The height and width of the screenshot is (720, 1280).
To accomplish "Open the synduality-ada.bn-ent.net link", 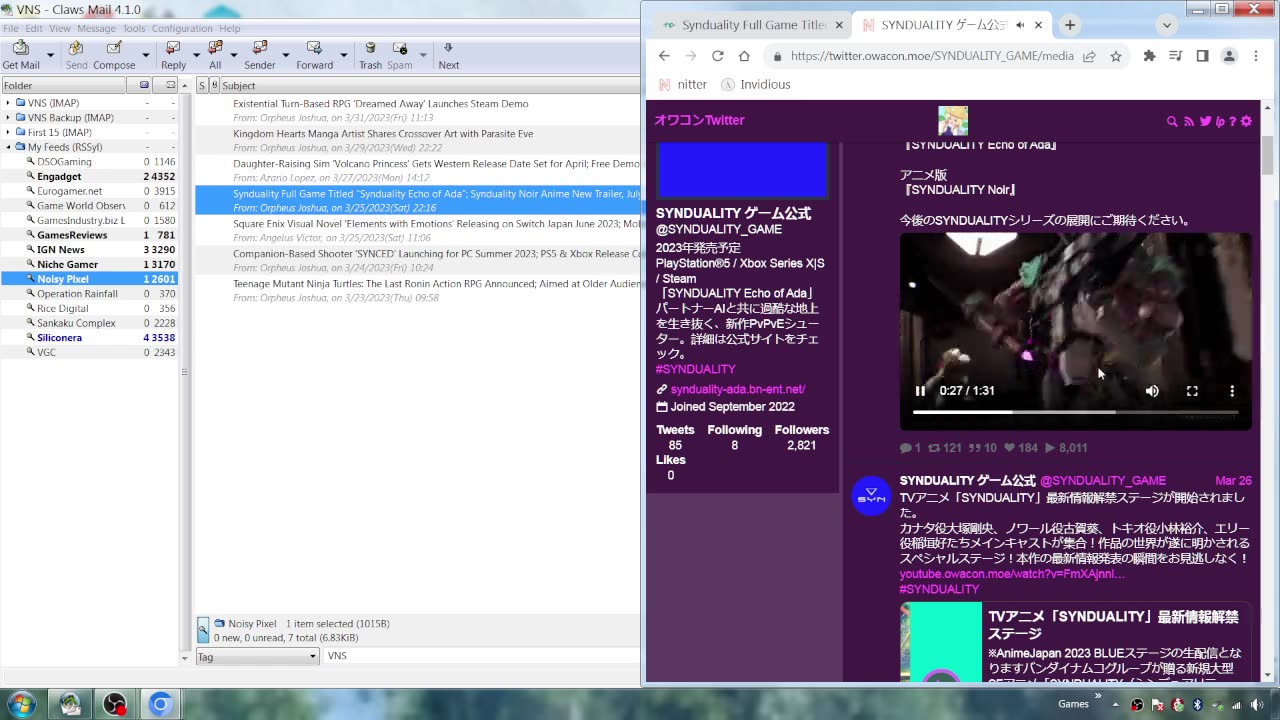I will click(x=737, y=389).
